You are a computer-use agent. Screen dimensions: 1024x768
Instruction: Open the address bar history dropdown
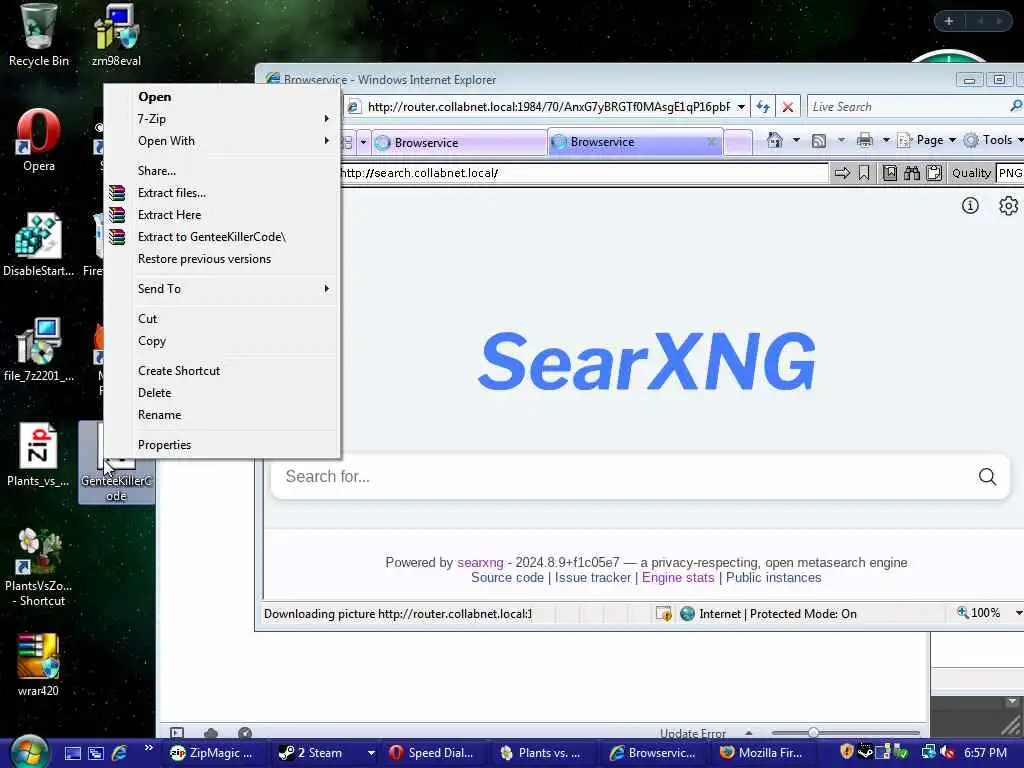[741, 106]
